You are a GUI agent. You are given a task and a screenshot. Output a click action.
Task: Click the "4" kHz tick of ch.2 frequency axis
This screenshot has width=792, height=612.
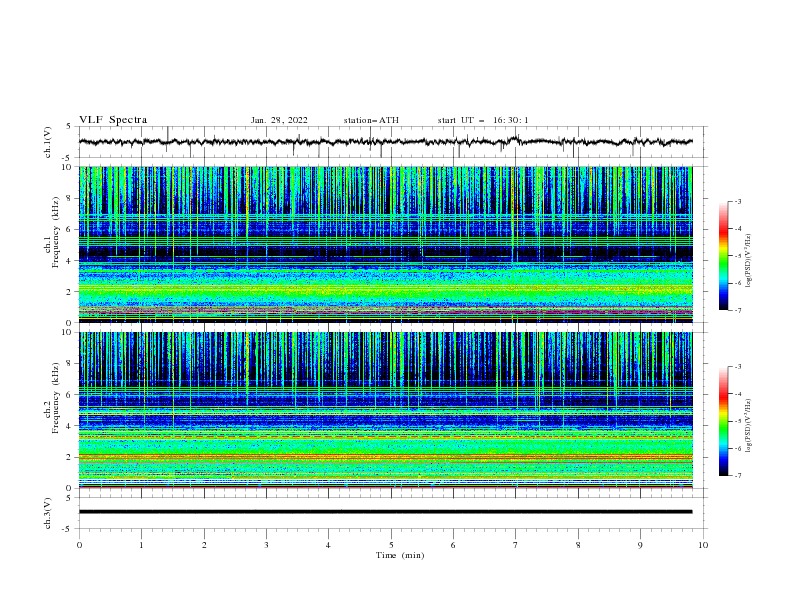[x=69, y=426]
